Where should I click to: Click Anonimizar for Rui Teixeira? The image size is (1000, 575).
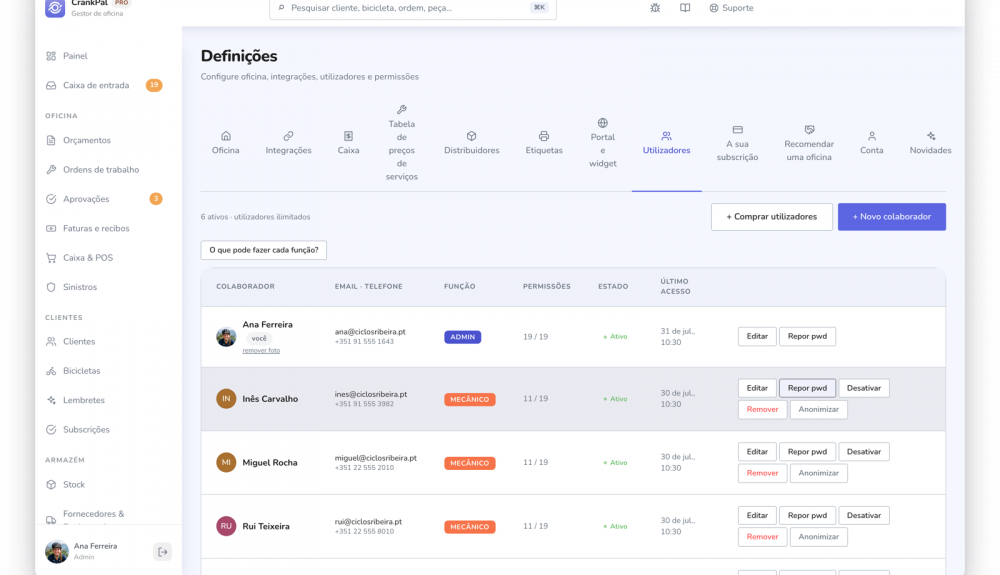coord(818,537)
